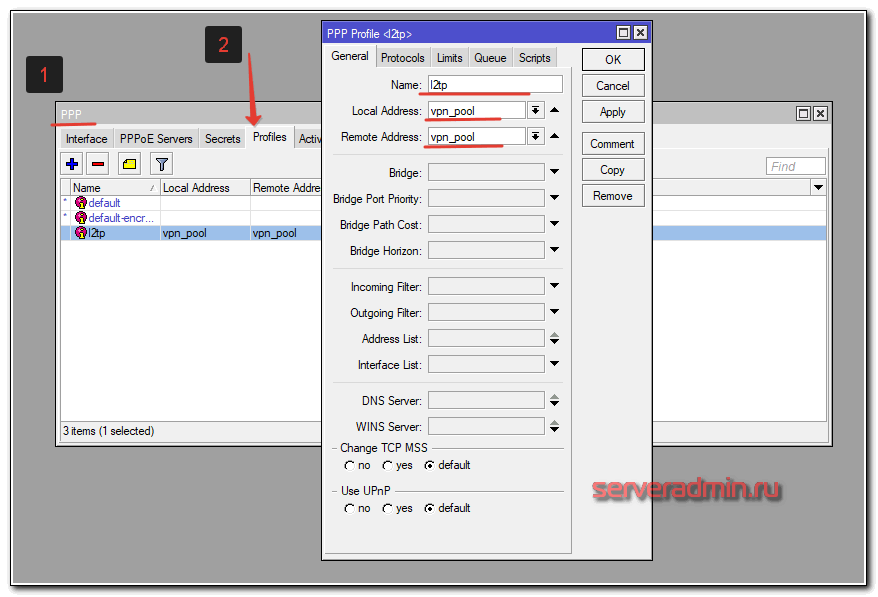Open the Secrets tab in the PPP window
Screen dimensions: 878x597
click(222, 139)
